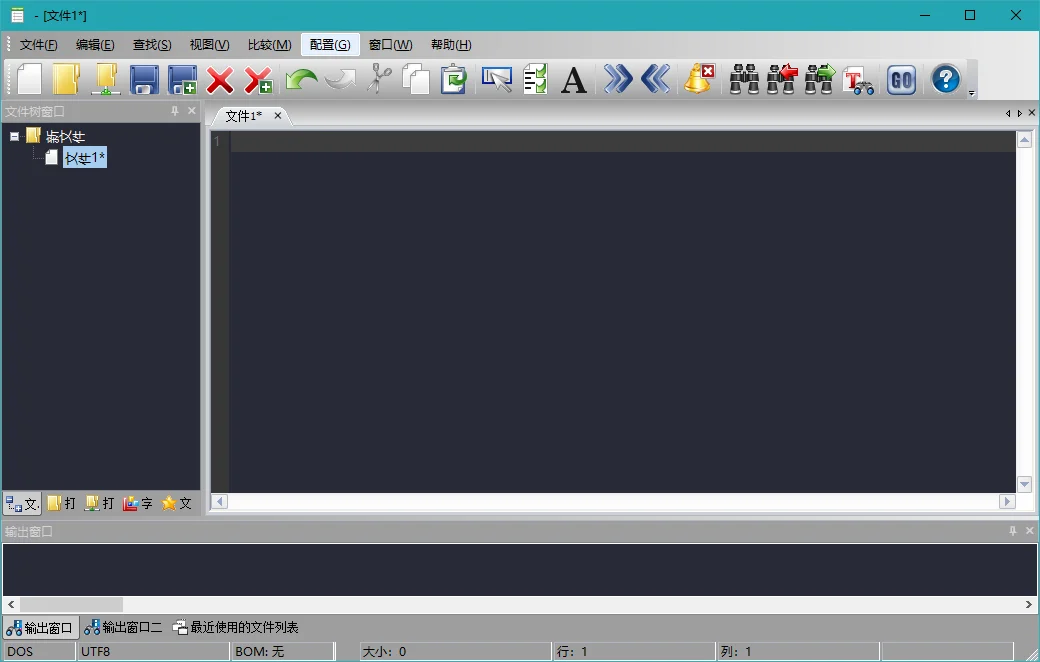
Task: Toggle the pin on 输出窗口 panel
Action: tap(1013, 531)
